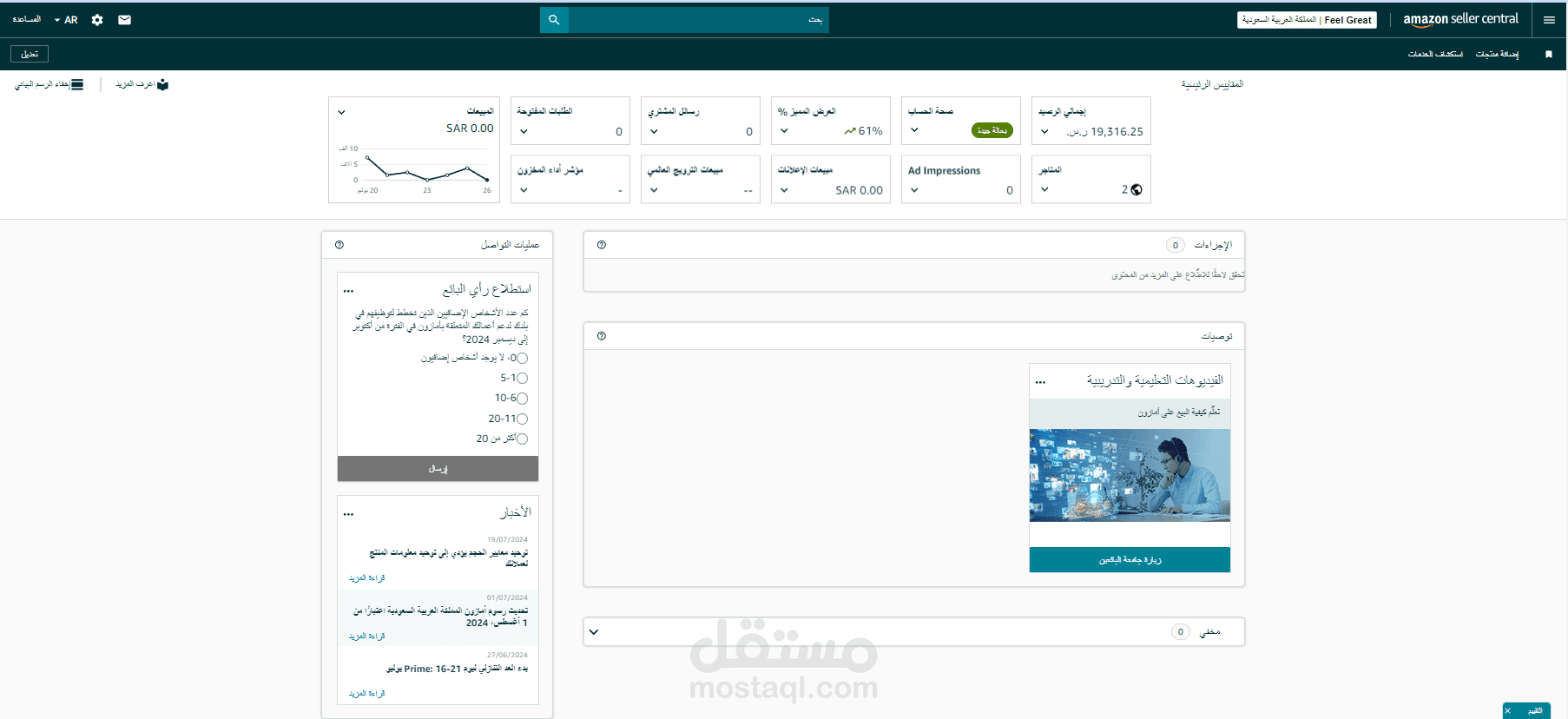Open the Add Products menu link

coord(1497,54)
